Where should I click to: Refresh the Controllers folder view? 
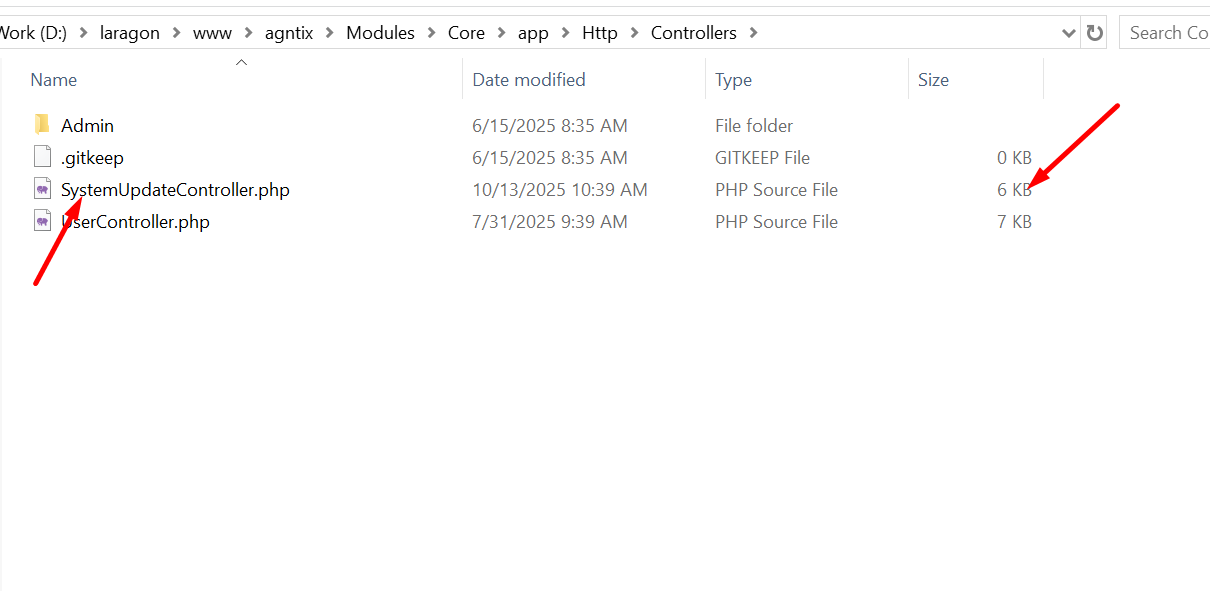[x=1095, y=33]
